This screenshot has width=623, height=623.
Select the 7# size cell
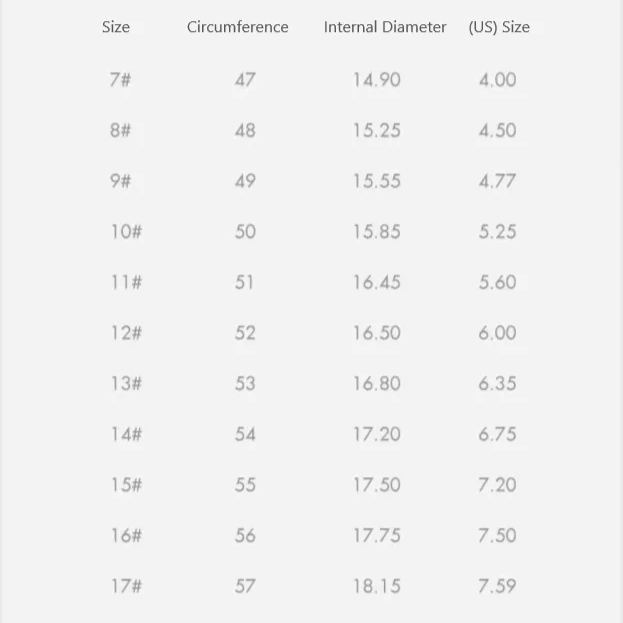pyautogui.click(x=120, y=79)
